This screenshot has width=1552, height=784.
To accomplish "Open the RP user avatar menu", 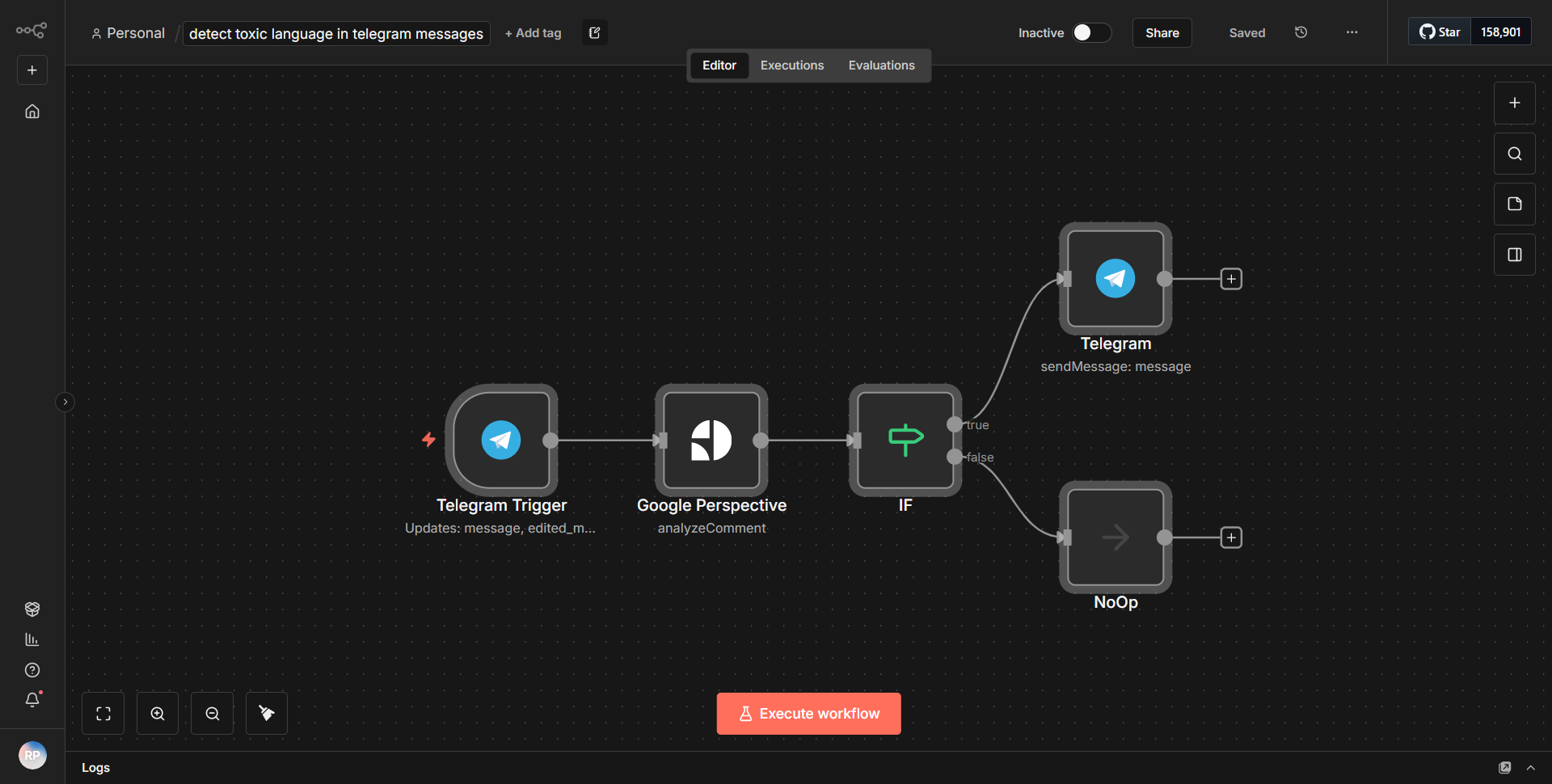I will pos(32,756).
